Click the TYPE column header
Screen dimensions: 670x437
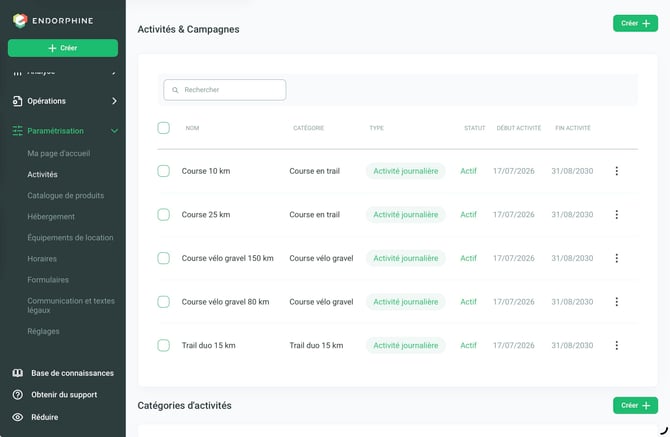click(376, 128)
